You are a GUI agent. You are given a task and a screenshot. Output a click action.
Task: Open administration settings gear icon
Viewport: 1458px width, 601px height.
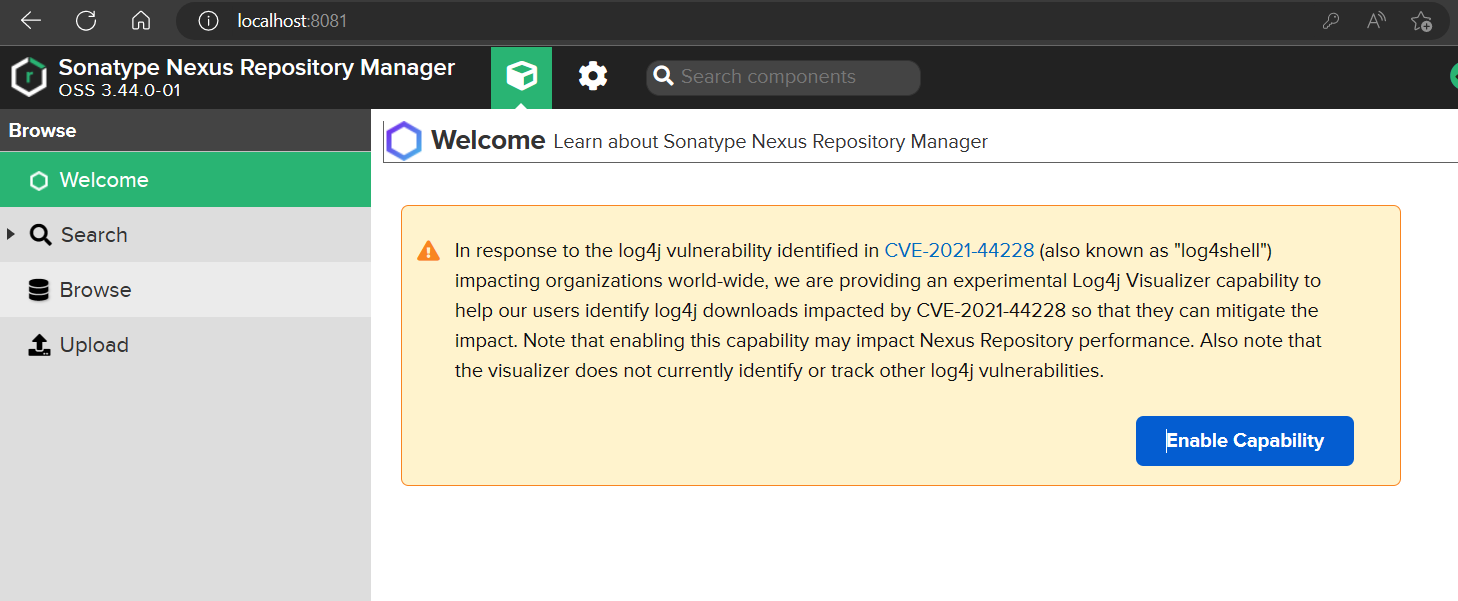click(593, 76)
